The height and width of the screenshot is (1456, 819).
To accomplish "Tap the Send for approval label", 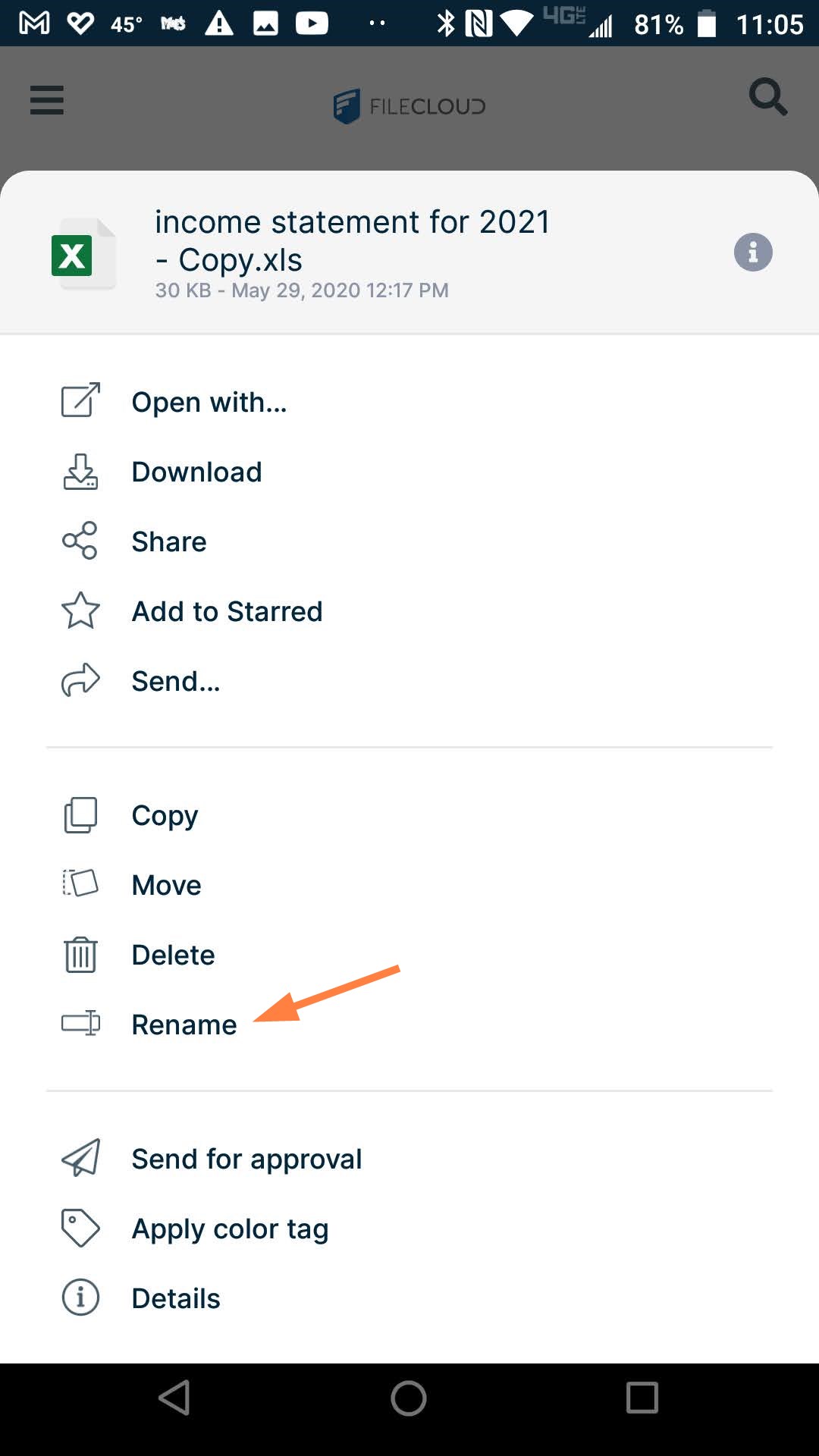I will [x=246, y=1159].
